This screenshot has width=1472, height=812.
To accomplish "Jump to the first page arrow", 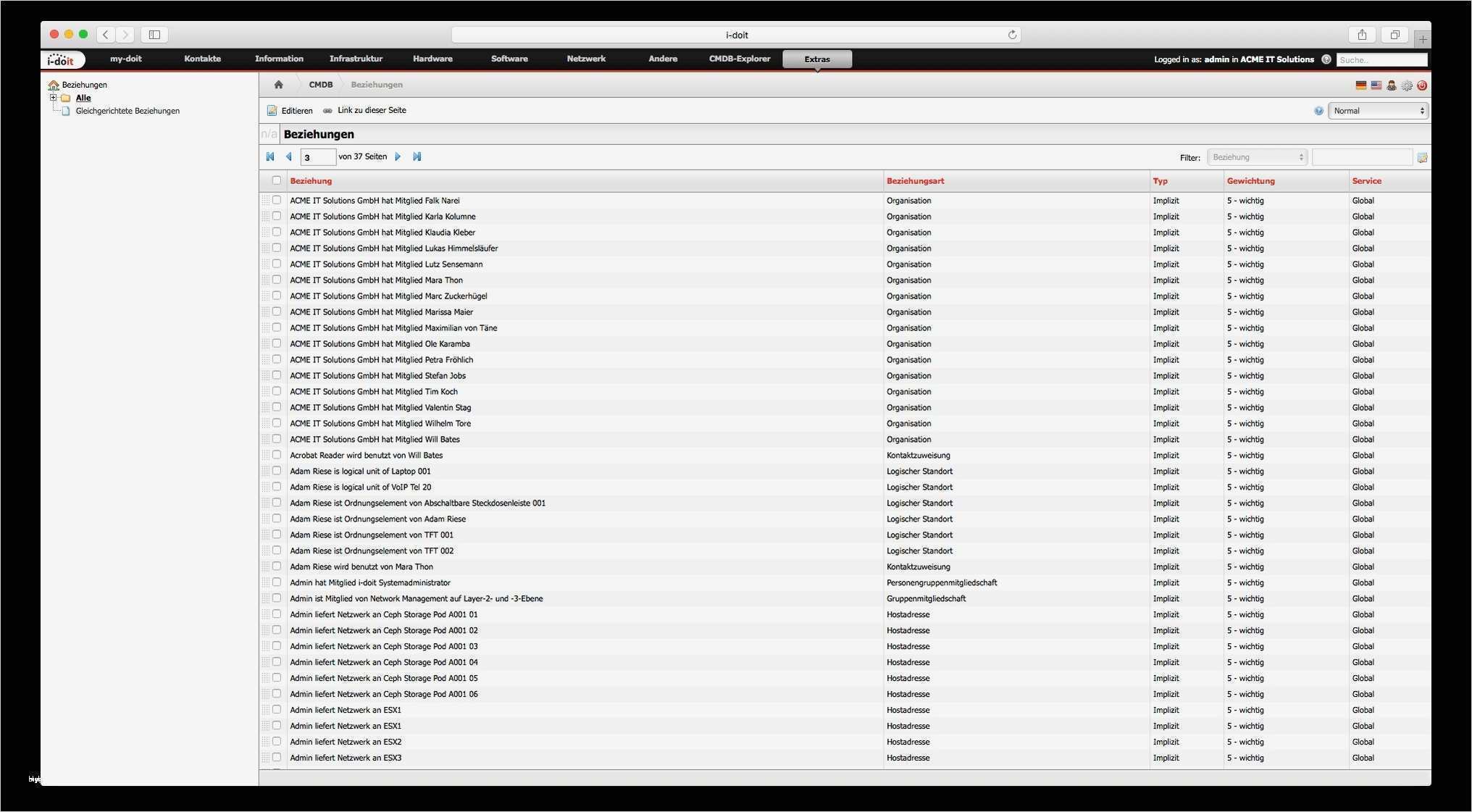I will (270, 156).
